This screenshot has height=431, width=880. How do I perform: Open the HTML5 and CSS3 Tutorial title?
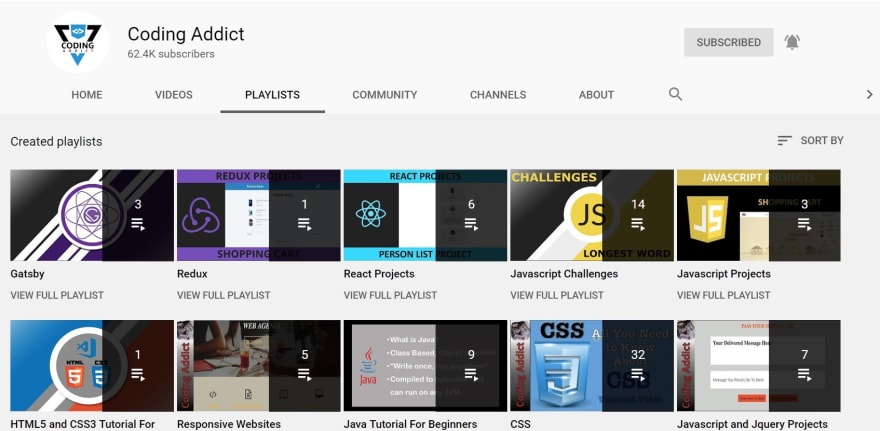[x=83, y=424]
